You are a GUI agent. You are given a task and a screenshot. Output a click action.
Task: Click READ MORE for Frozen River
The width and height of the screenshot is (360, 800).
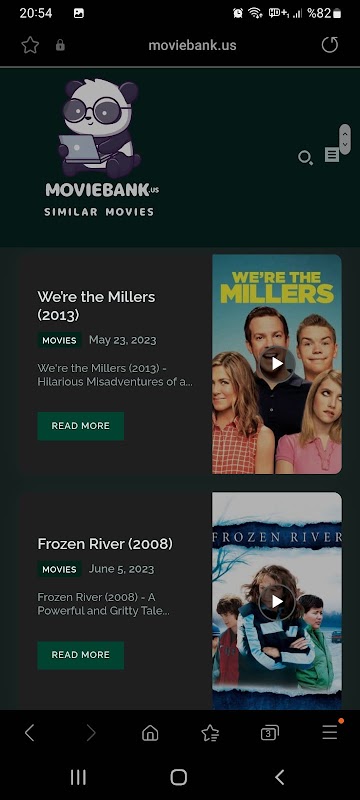(x=81, y=655)
